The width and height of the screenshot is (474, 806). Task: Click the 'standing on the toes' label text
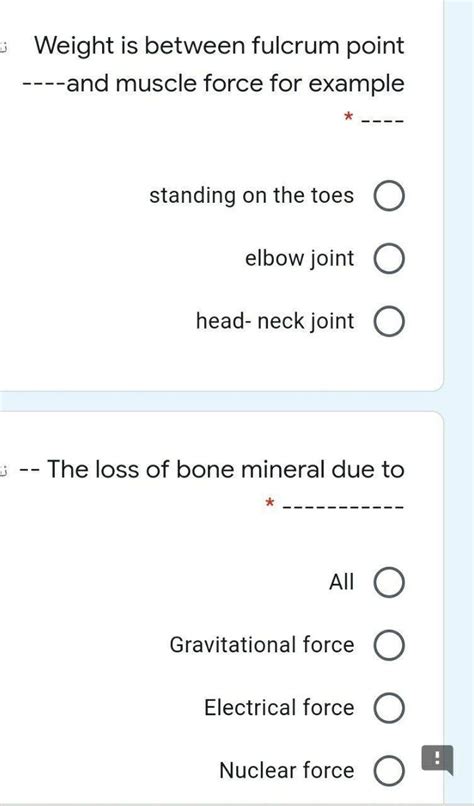[x=251, y=196]
